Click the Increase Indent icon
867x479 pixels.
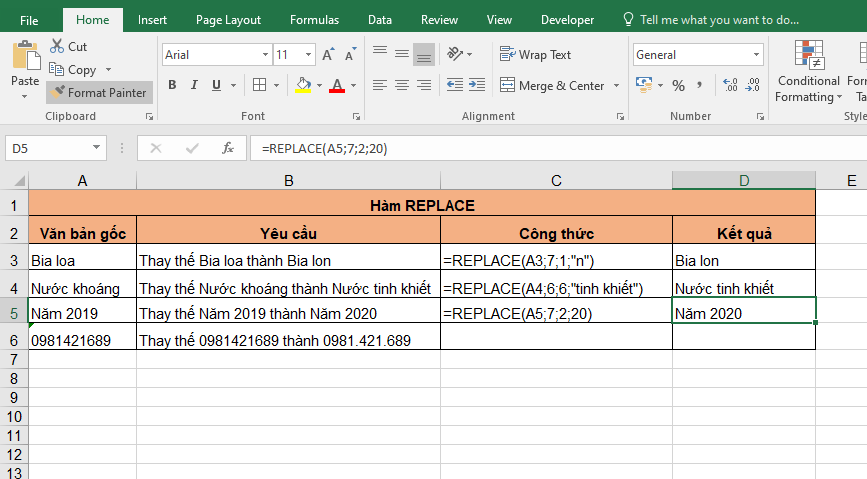479,85
